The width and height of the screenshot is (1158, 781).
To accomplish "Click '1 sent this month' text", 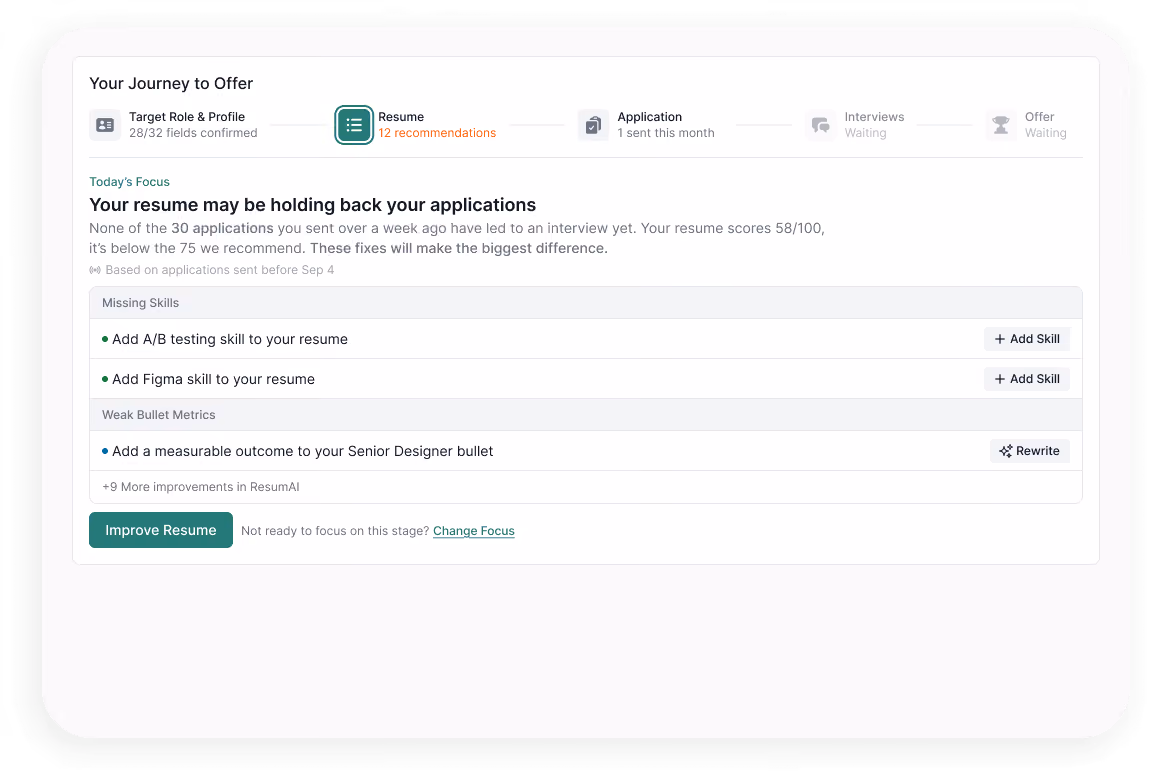I will [x=666, y=133].
